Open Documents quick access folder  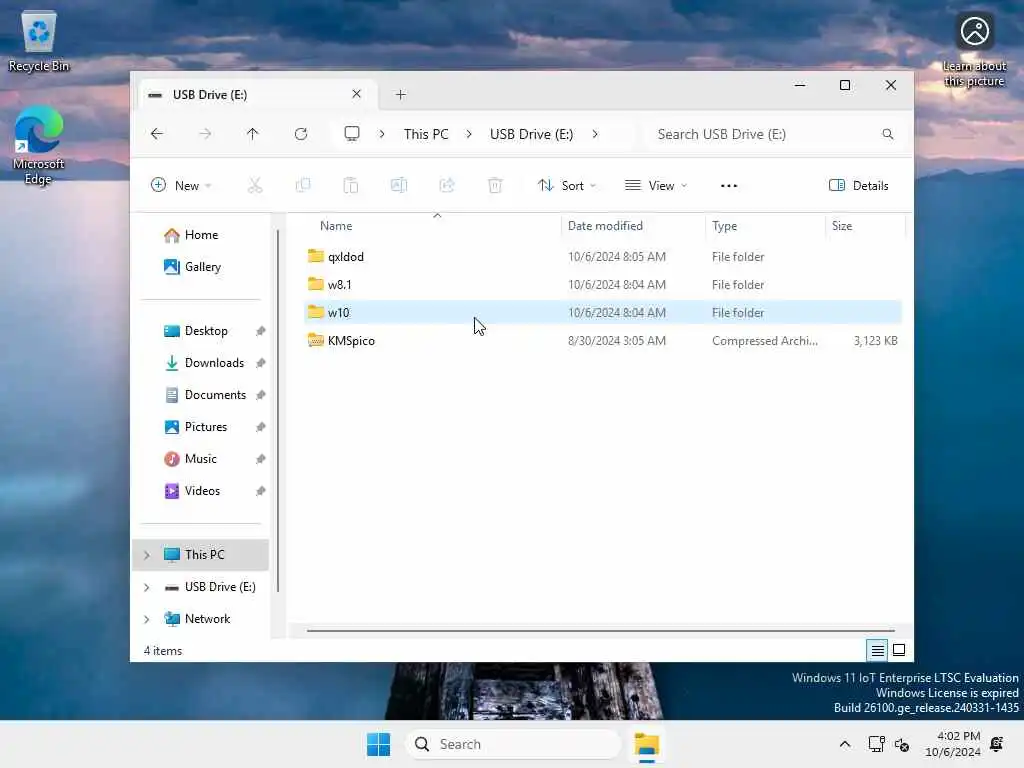tap(201, 395)
